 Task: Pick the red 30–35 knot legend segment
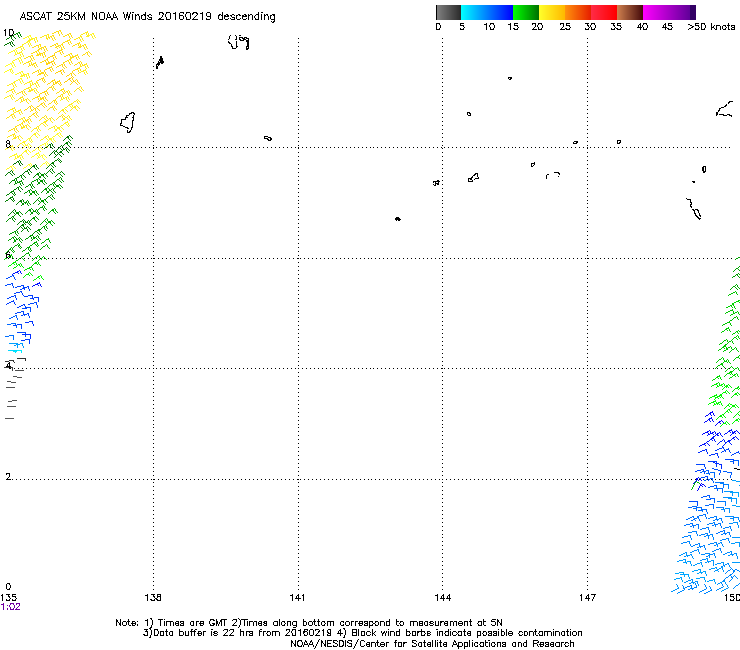[x=604, y=12]
